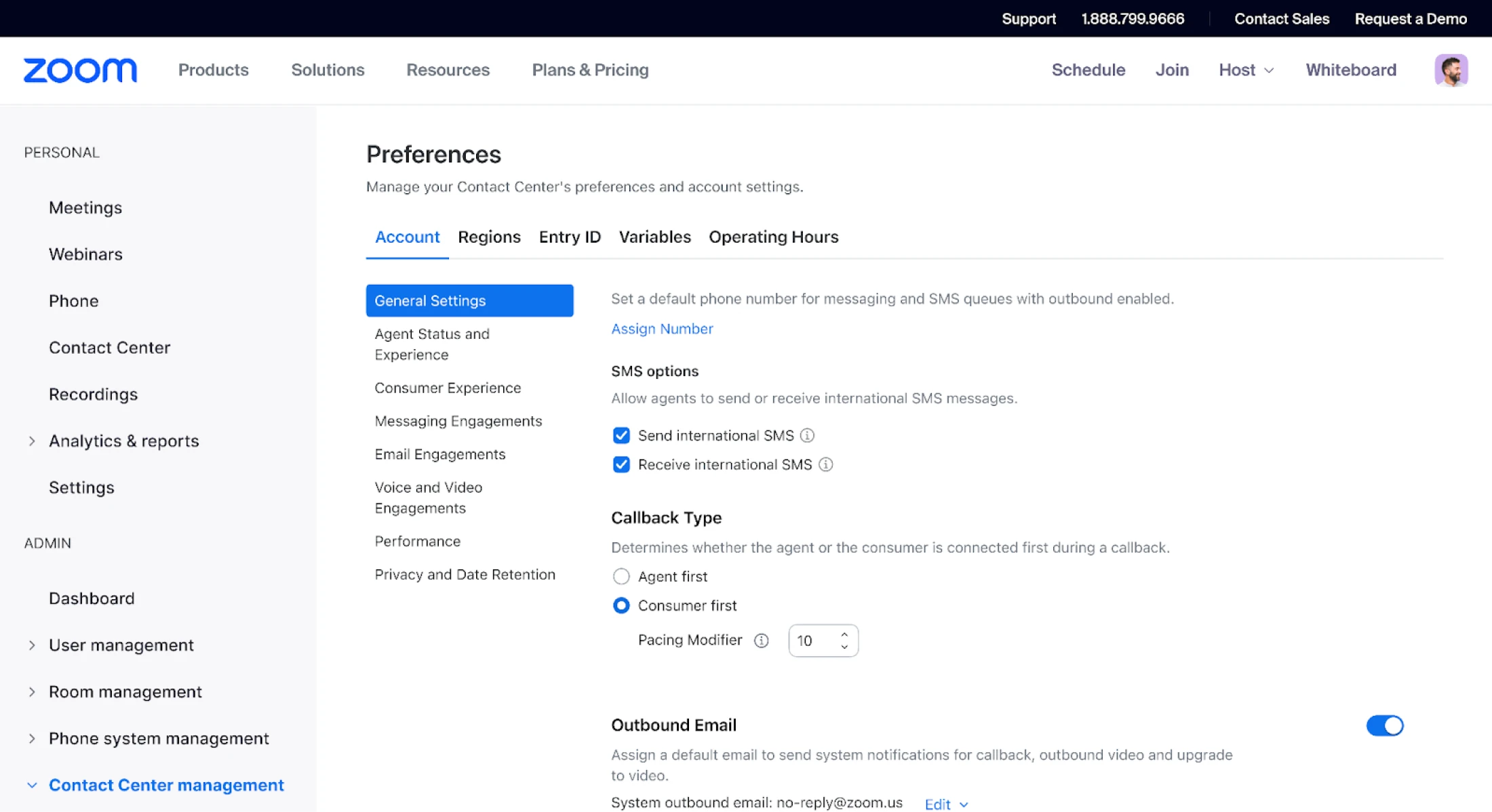Increase Pacing Modifier with up arrow

coord(844,634)
